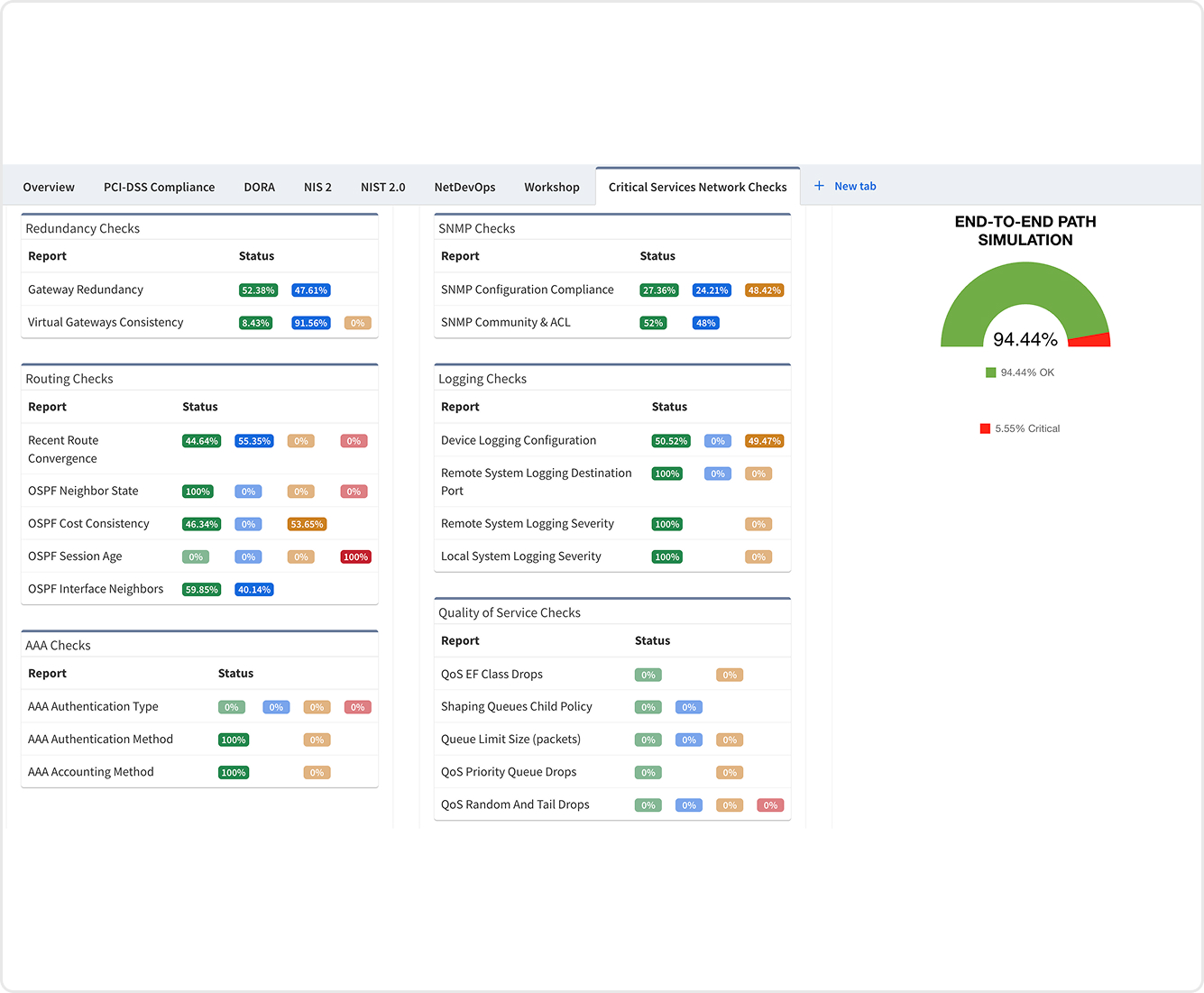Switch to the PCI-DSS Compliance tab
This screenshot has height=993, width=1204.
159,188
